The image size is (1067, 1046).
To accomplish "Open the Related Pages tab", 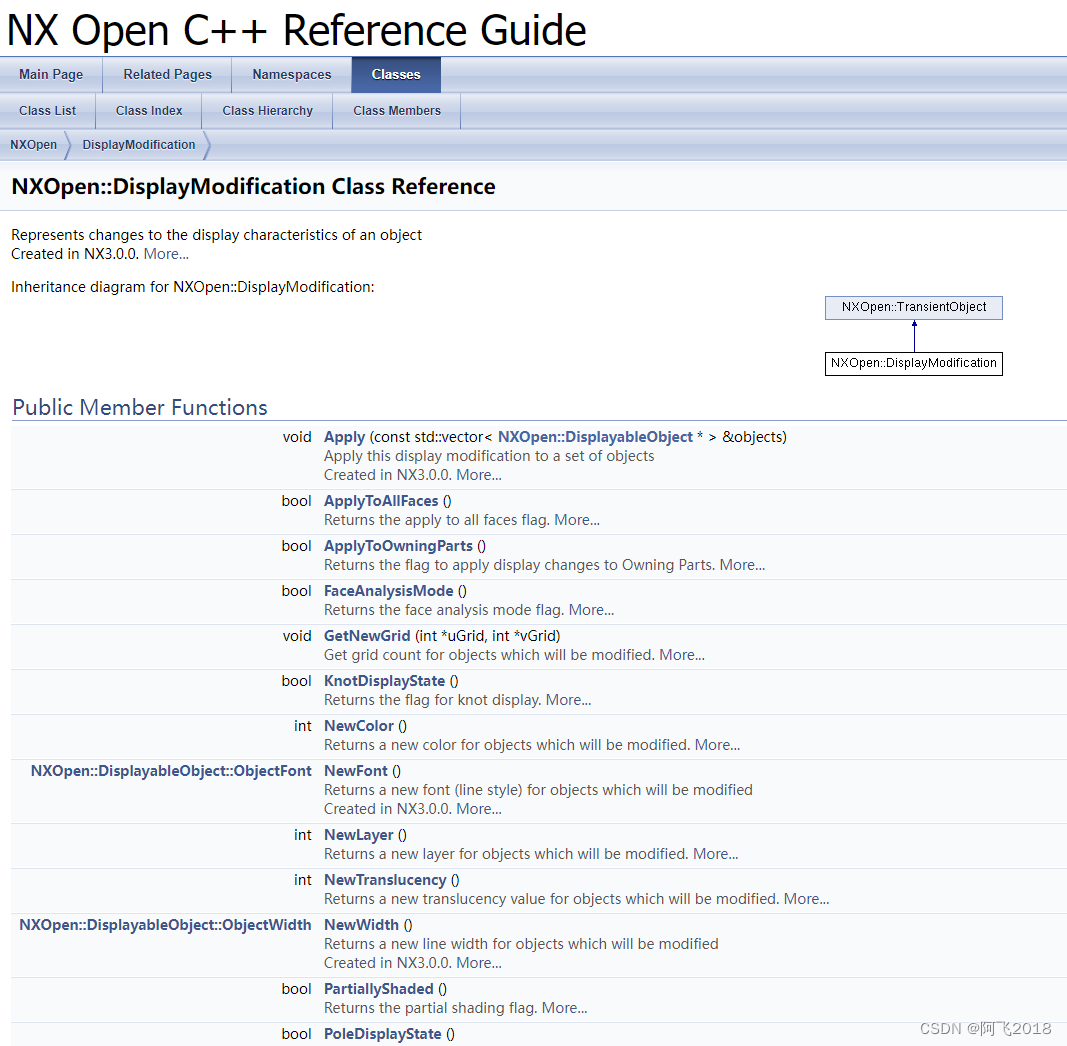I will point(167,74).
